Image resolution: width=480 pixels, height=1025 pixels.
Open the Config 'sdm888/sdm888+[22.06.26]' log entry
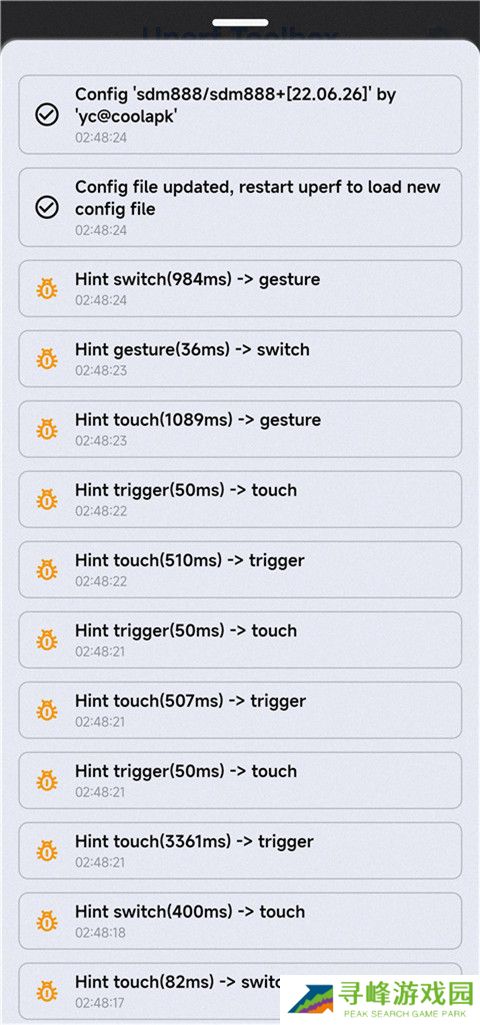tap(240, 114)
